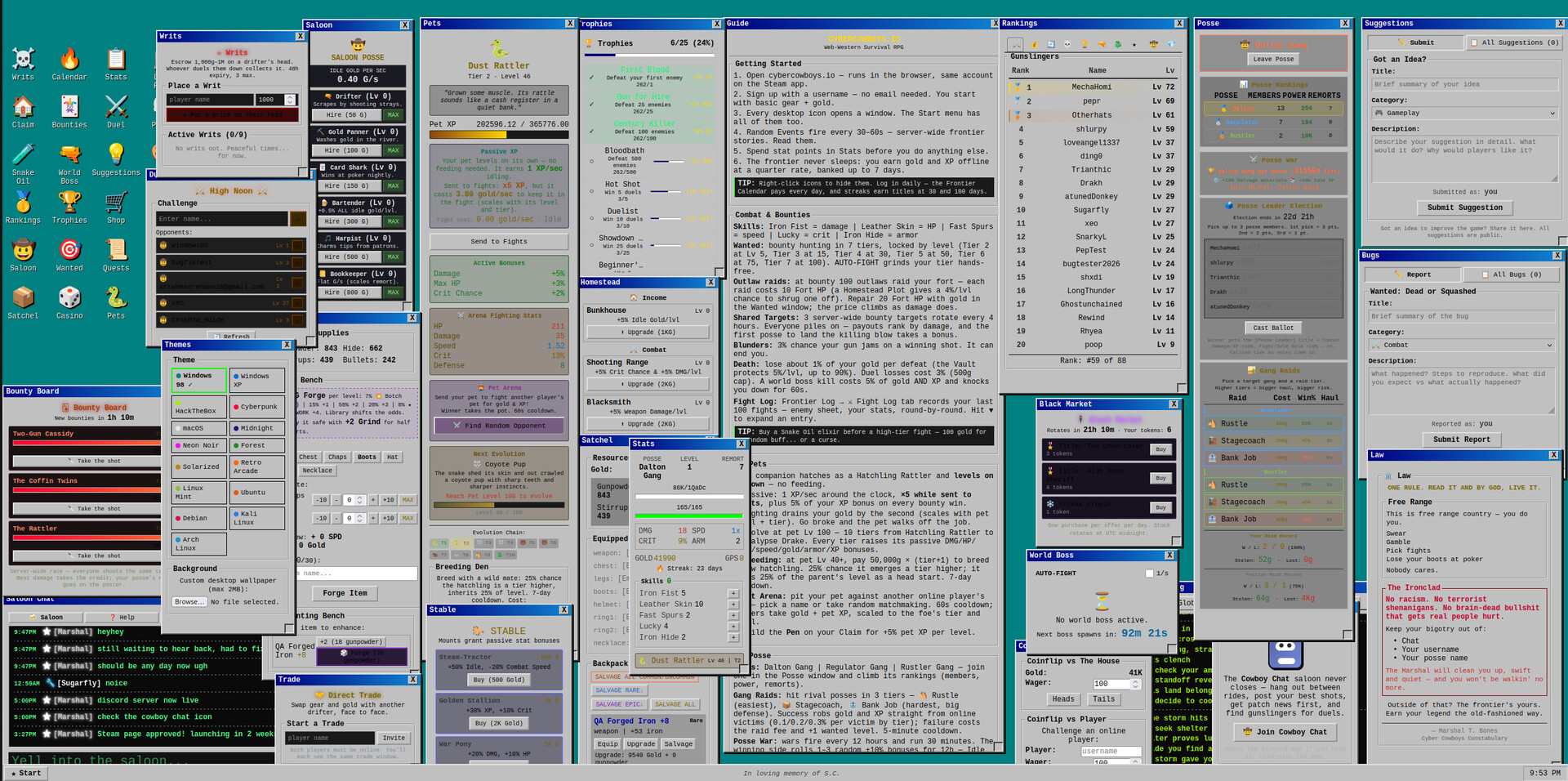Image resolution: width=1568 pixels, height=781 pixels.
Task: Select the Neon Noir theme
Action: click(x=199, y=445)
